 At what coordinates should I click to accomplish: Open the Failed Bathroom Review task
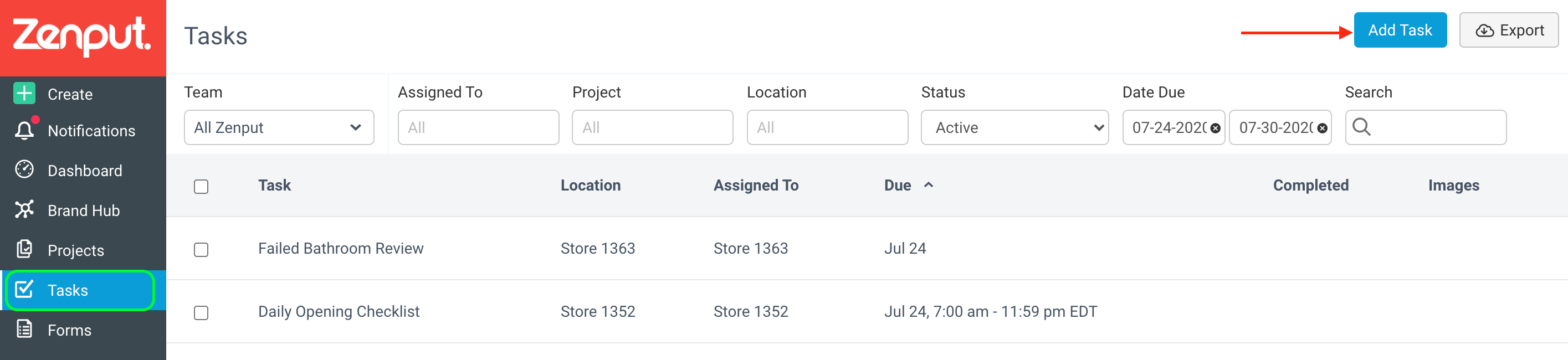[340, 248]
